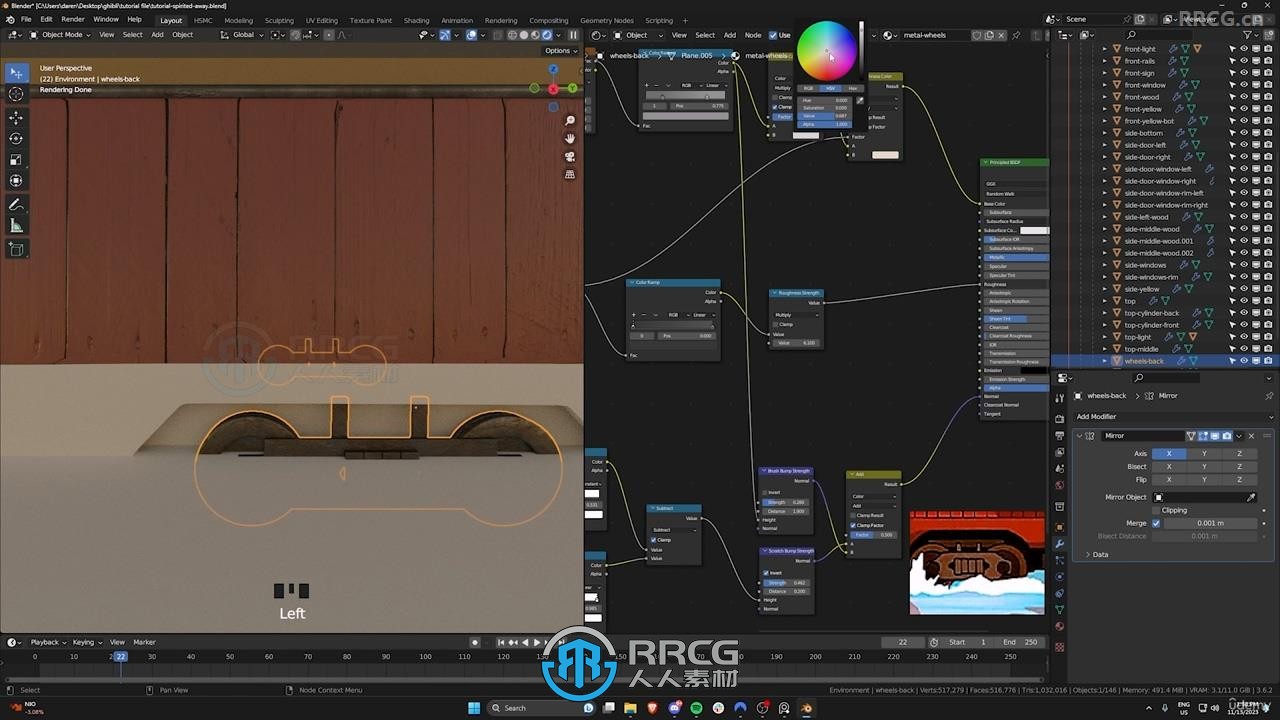Screen dimensions: 1280x720
Task: Open the Render menu
Action: pos(73,19)
